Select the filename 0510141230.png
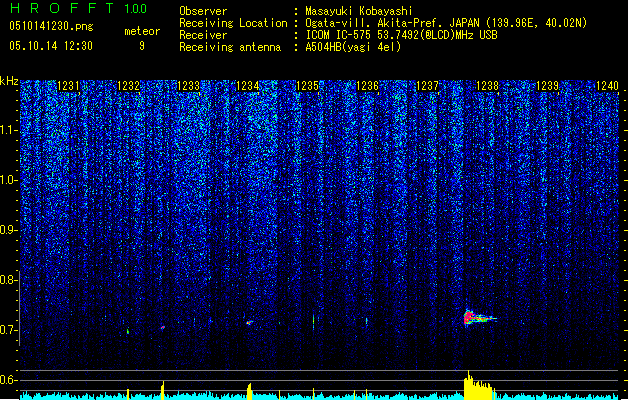Viewport: 629px width, 400px height. pos(51,26)
